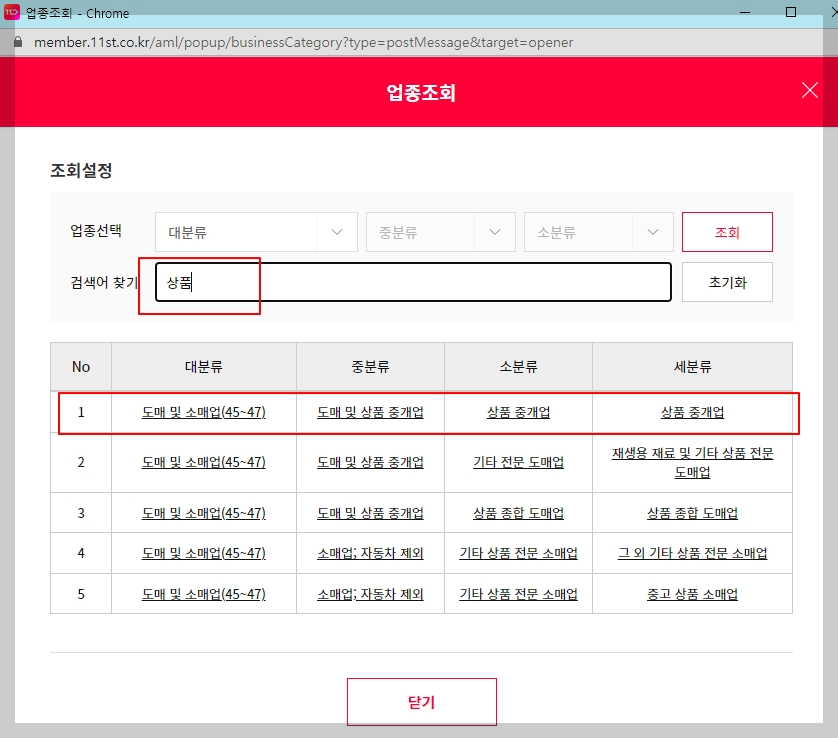This screenshot has width=838, height=738.
Task: Click row number 3 cell
Action: (x=81, y=513)
